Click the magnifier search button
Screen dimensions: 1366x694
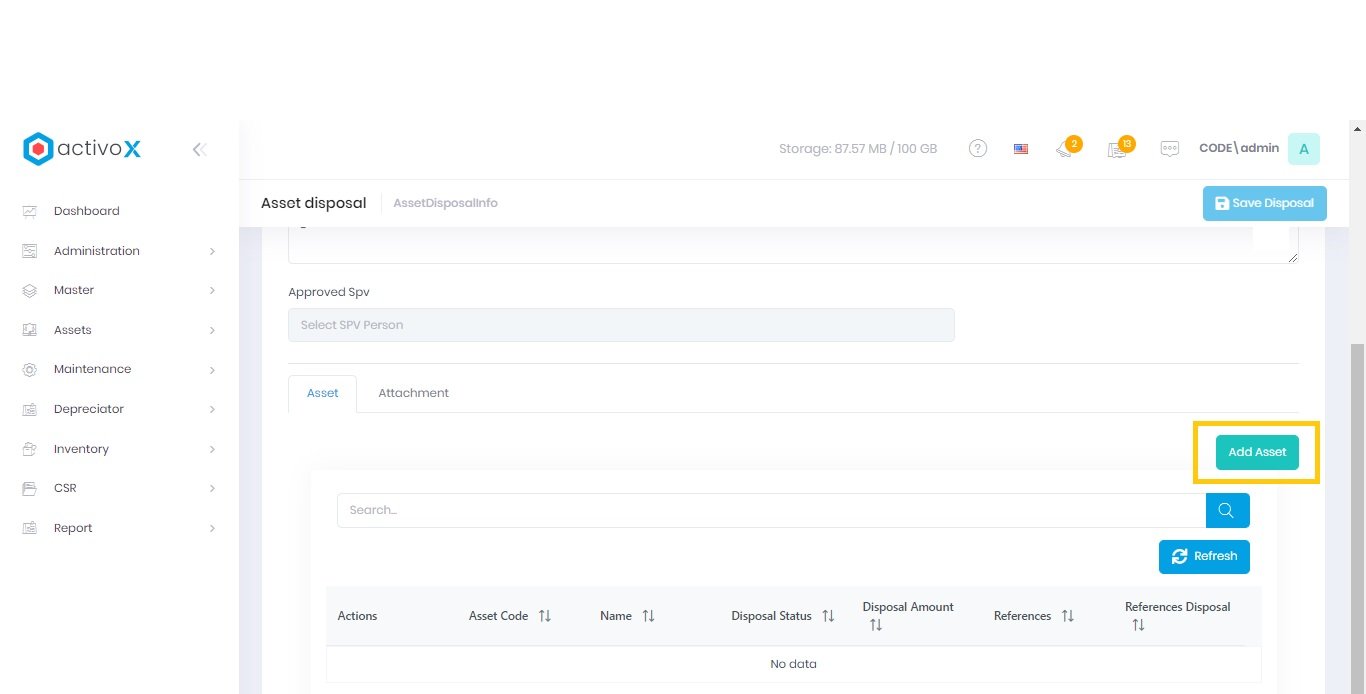pos(1227,510)
